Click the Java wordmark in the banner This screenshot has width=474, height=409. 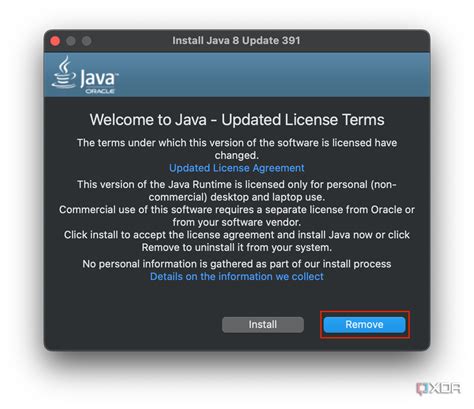(x=99, y=78)
